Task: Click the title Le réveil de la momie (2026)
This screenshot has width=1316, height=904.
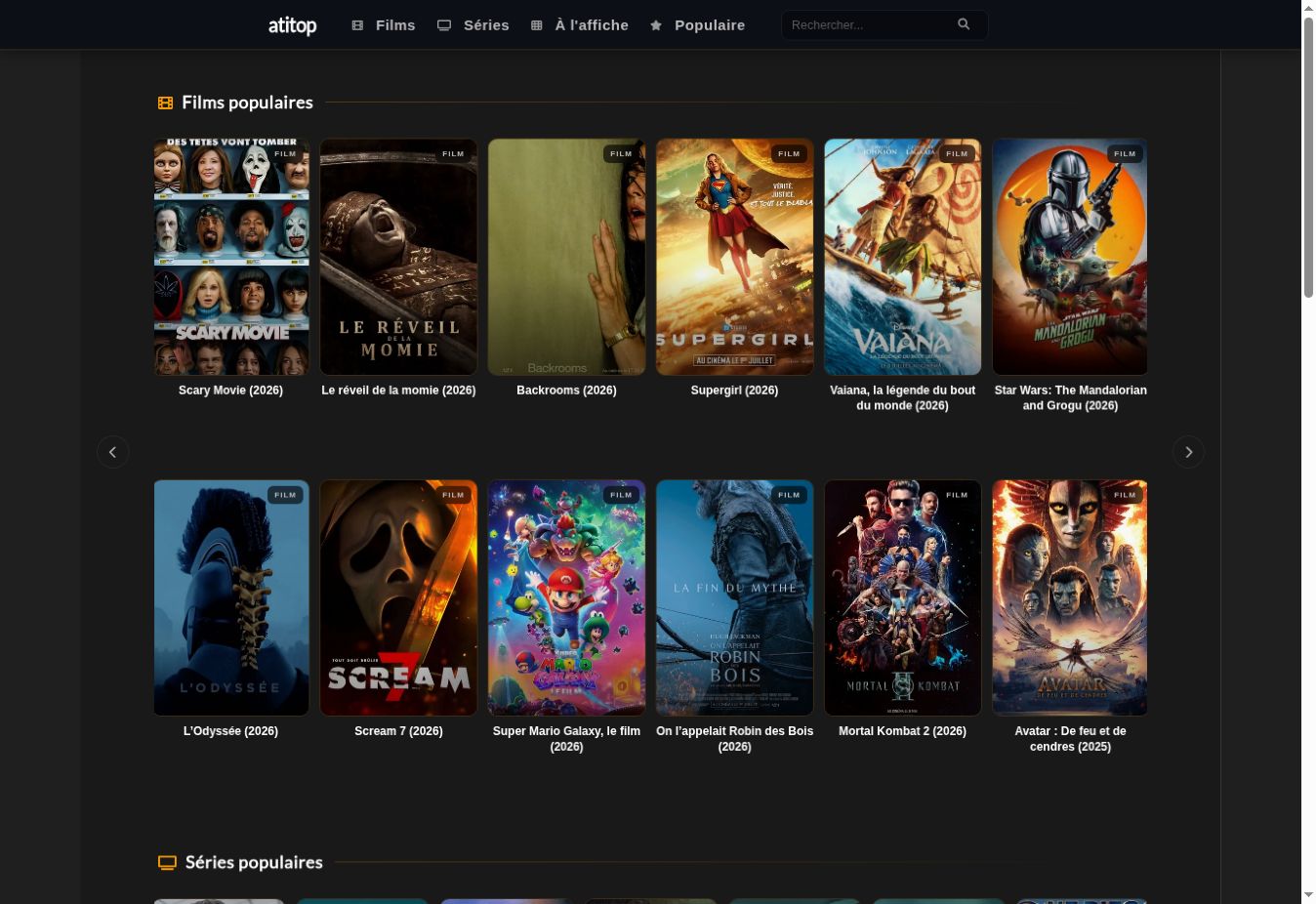Action: (x=398, y=390)
